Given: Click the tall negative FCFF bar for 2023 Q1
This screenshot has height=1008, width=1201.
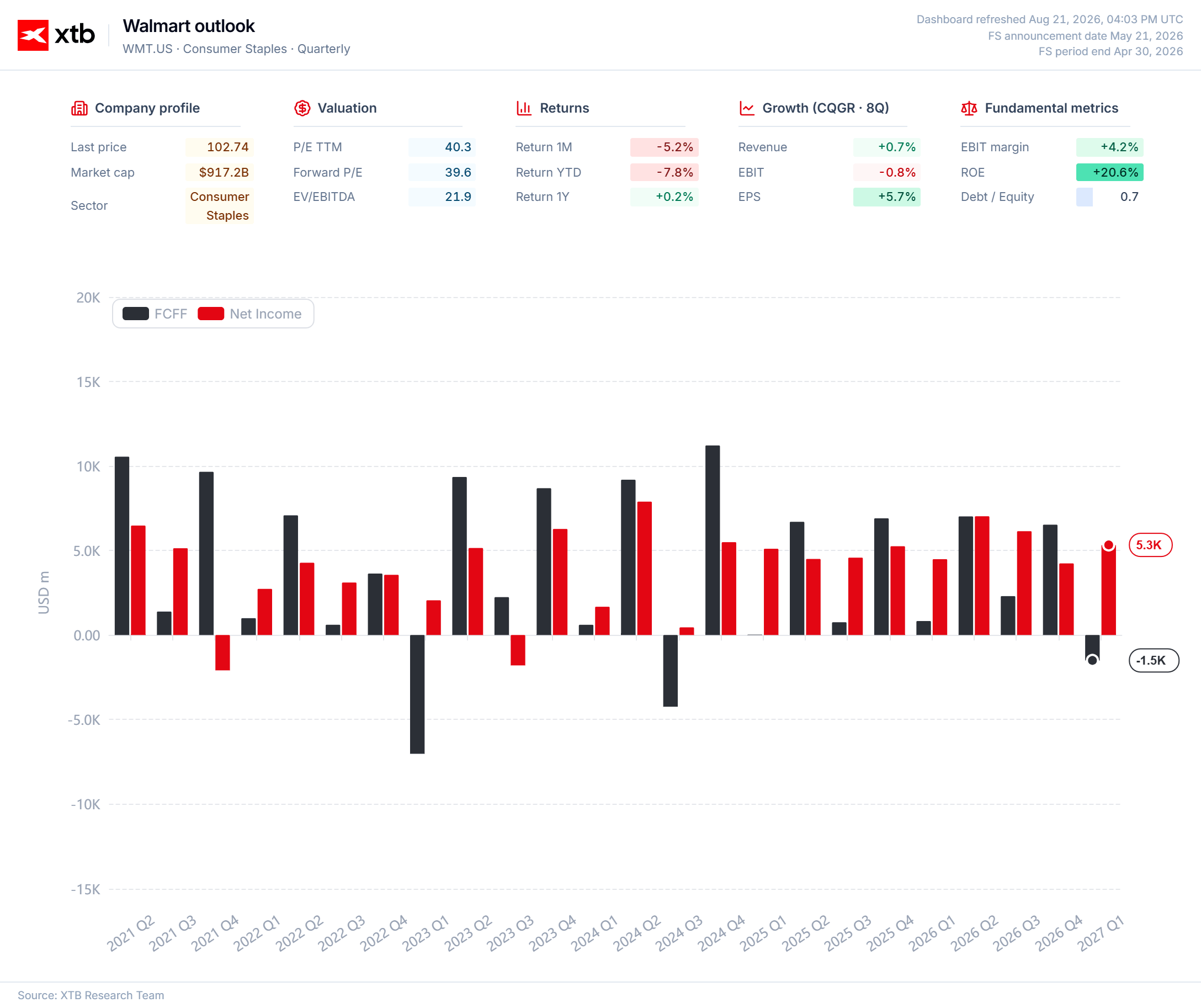Looking at the screenshot, I should (417, 694).
